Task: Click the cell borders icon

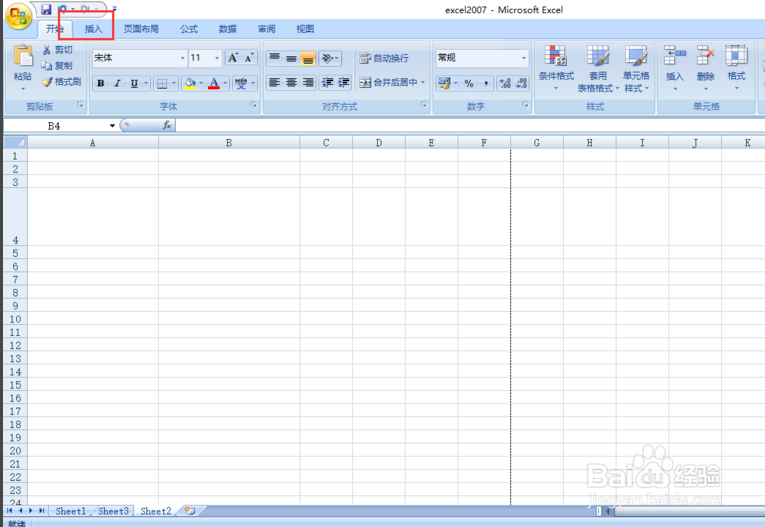Action: pyautogui.click(x=161, y=83)
